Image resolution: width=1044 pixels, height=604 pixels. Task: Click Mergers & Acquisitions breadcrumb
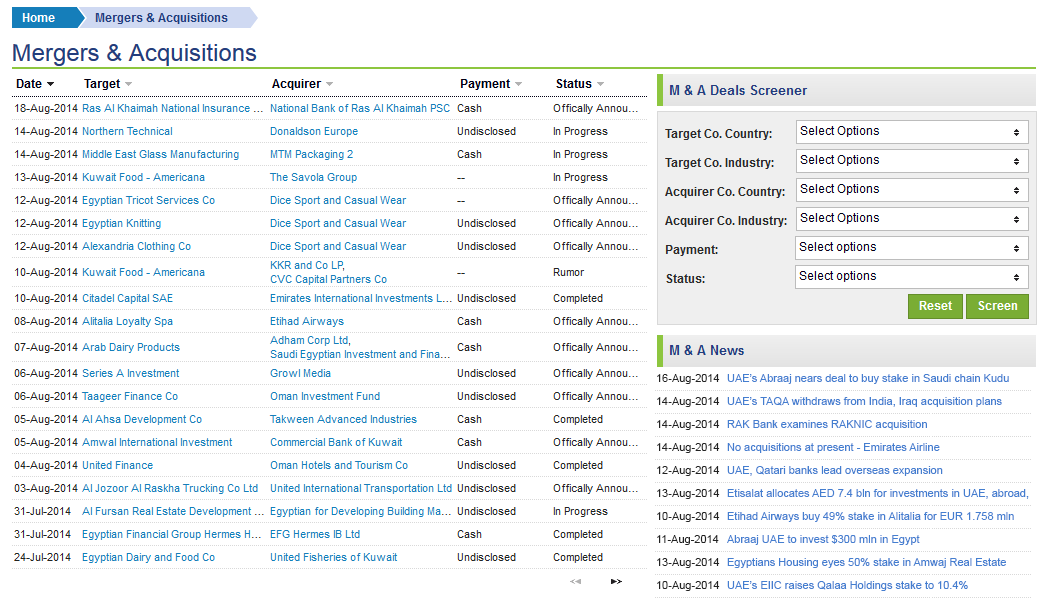tap(161, 18)
